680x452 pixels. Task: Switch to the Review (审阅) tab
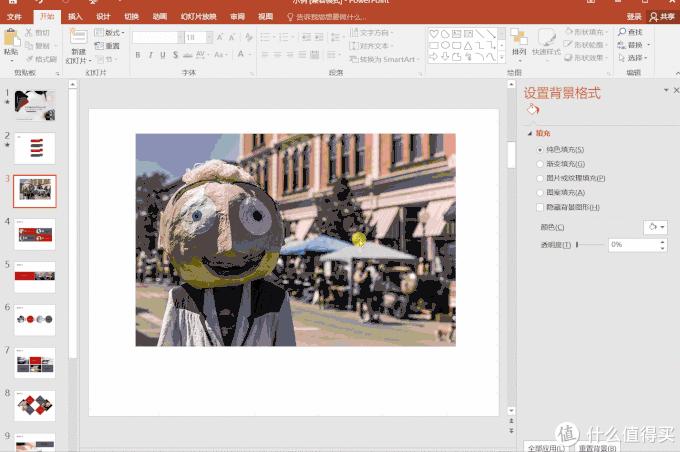pyautogui.click(x=237, y=16)
